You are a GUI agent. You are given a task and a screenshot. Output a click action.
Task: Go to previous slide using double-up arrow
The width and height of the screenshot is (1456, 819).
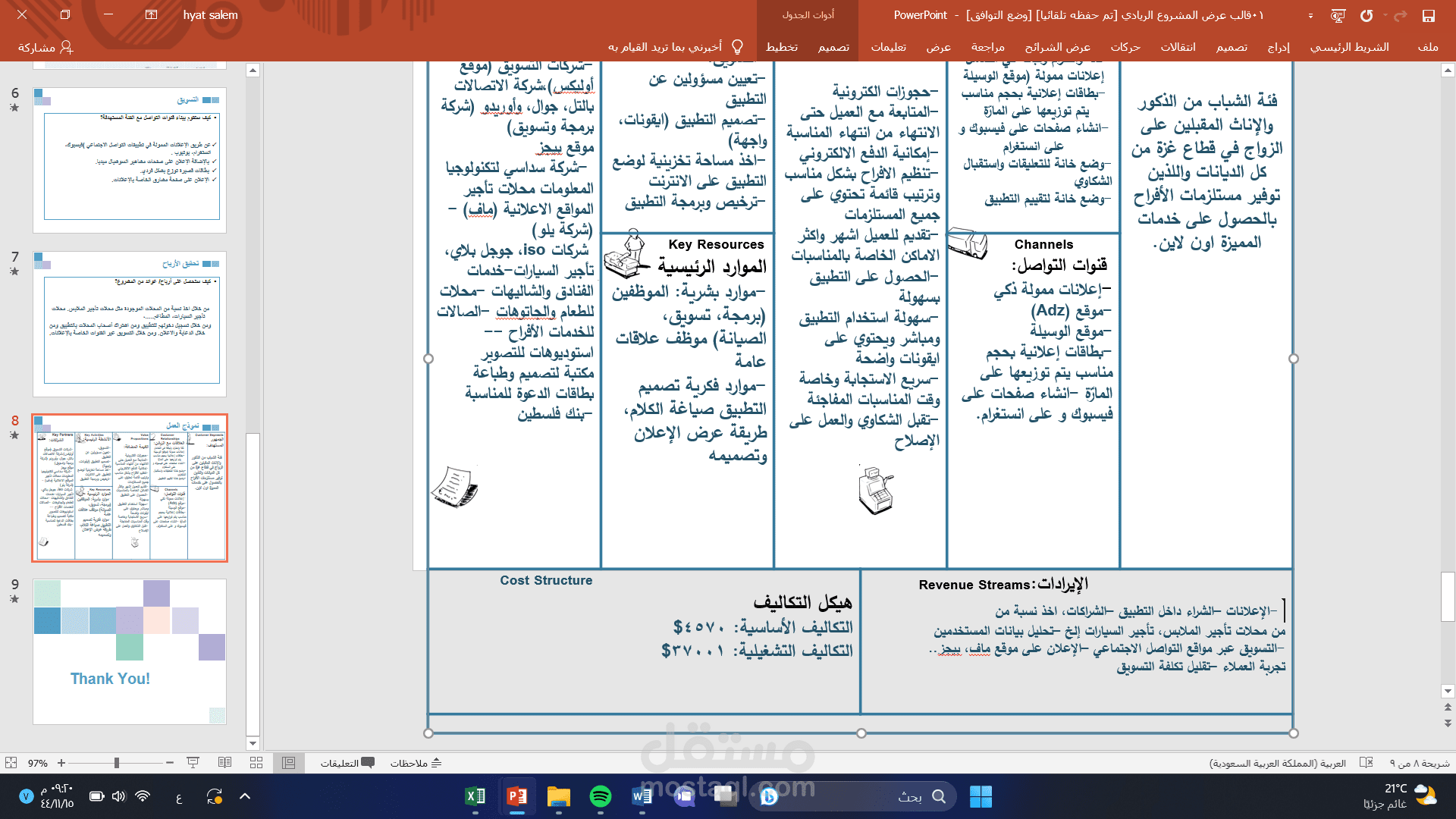pos(1448,707)
